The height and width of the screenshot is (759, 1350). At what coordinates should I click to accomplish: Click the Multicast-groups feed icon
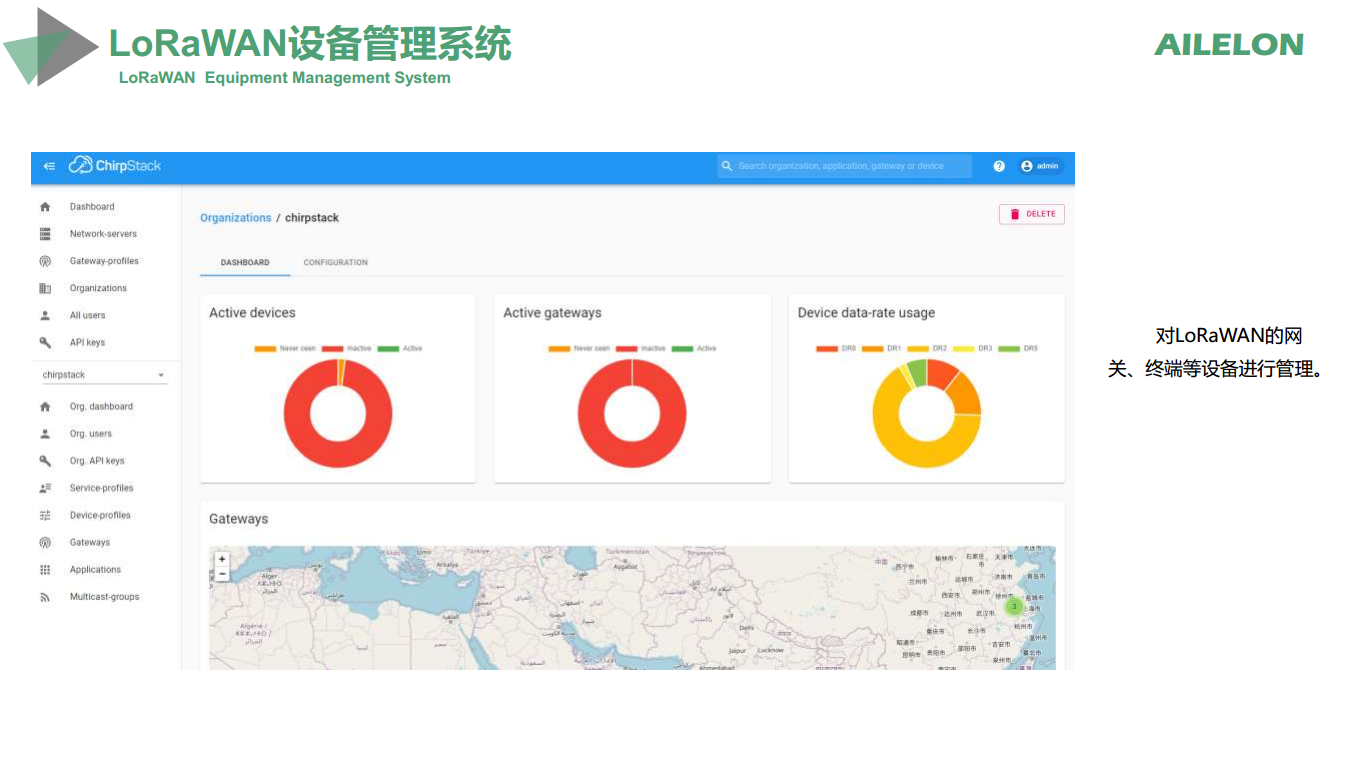[45, 597]
